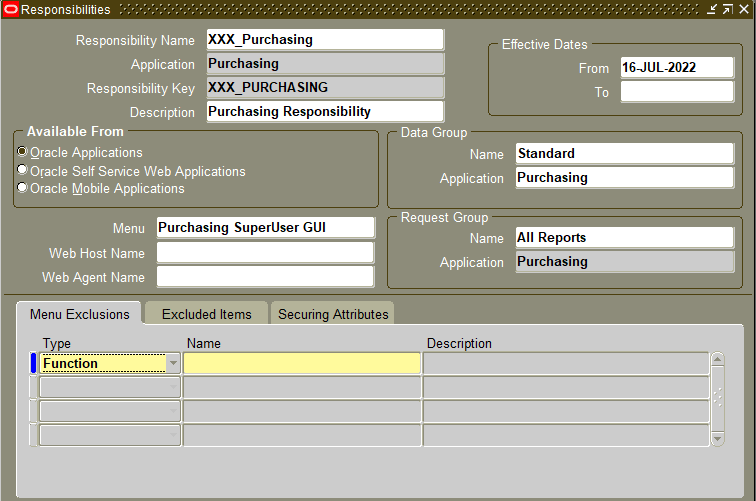Click the Data Group Name field Standard

click(625, 153)
